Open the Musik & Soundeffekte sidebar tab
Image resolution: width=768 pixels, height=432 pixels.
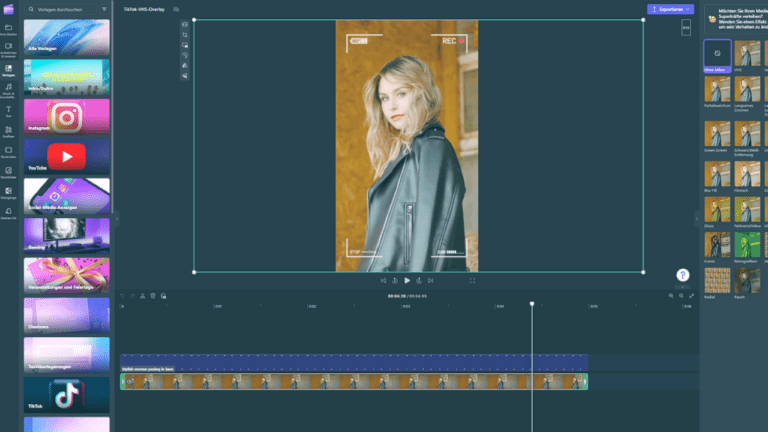coord(8,90)
